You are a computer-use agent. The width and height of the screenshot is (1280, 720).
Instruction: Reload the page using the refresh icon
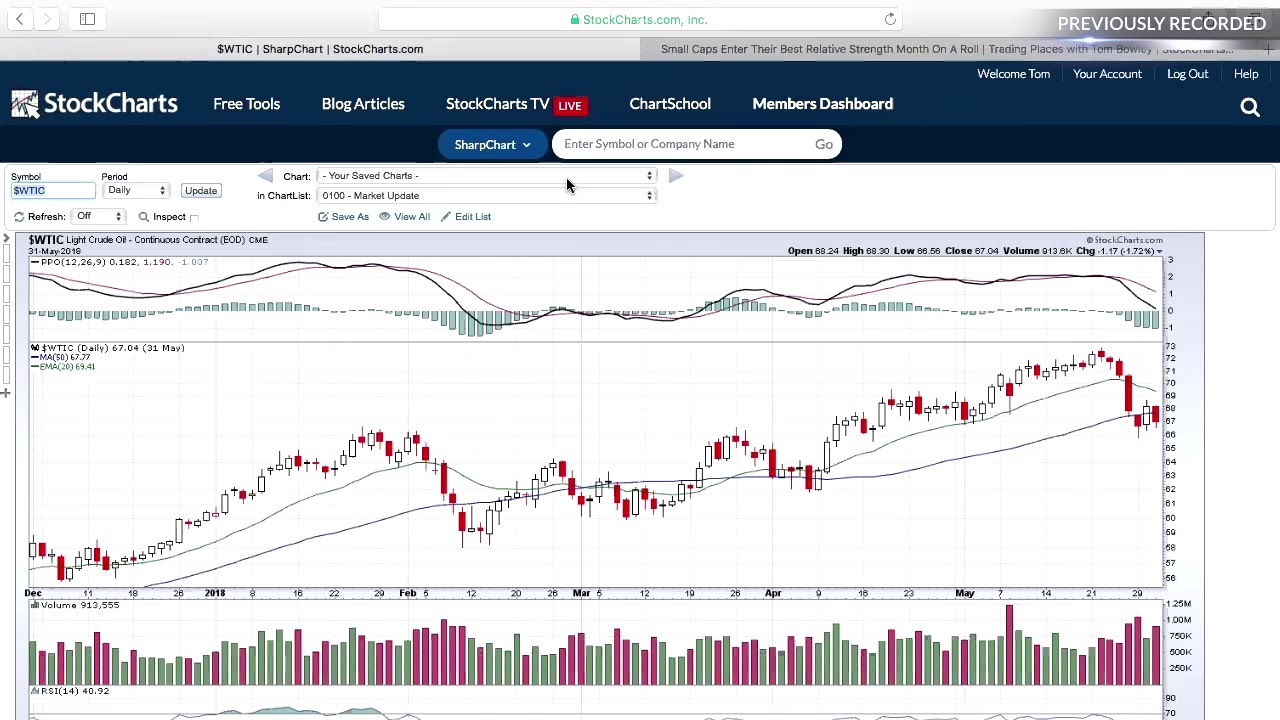click(890, 19)
